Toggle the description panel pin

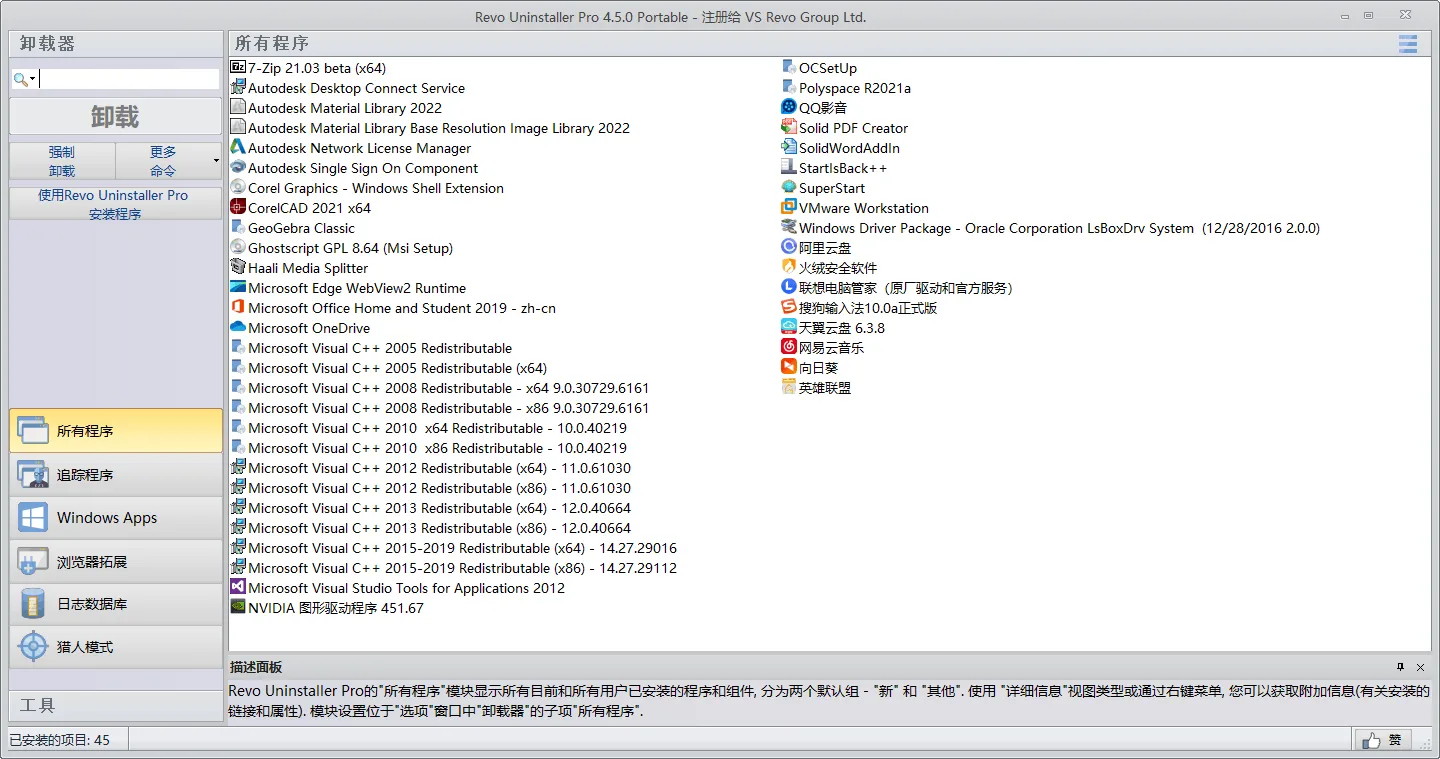coord(1400,667)
